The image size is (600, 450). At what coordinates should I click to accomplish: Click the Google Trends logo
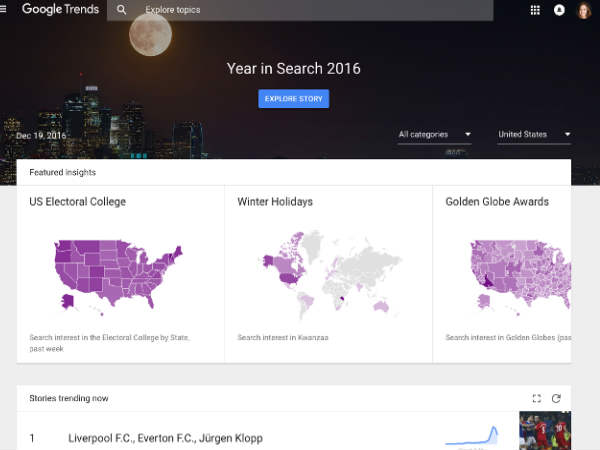click(60, 9)
